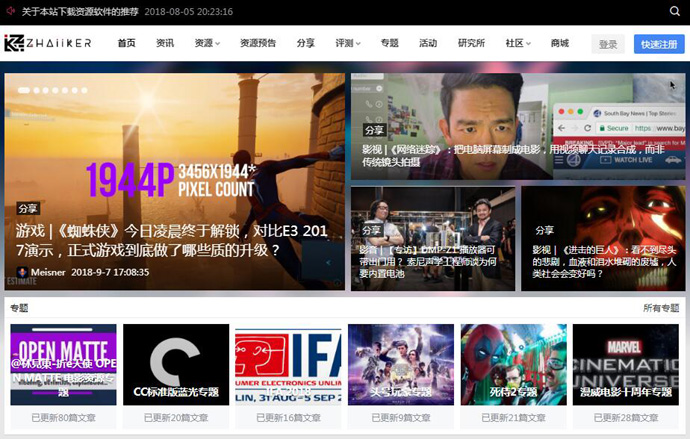Screen dimensions: 690x439
Task: Click the search magnifier icon
Action: [x=675, y=12]
